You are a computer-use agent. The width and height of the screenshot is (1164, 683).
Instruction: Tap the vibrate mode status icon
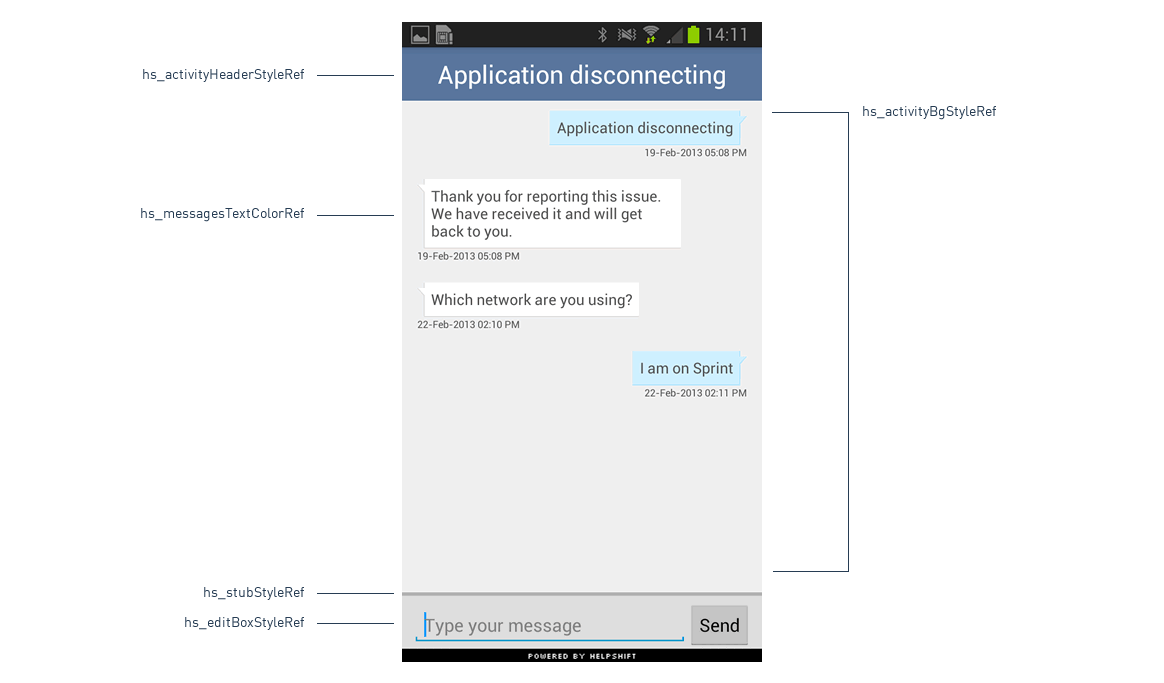[627, 35]
